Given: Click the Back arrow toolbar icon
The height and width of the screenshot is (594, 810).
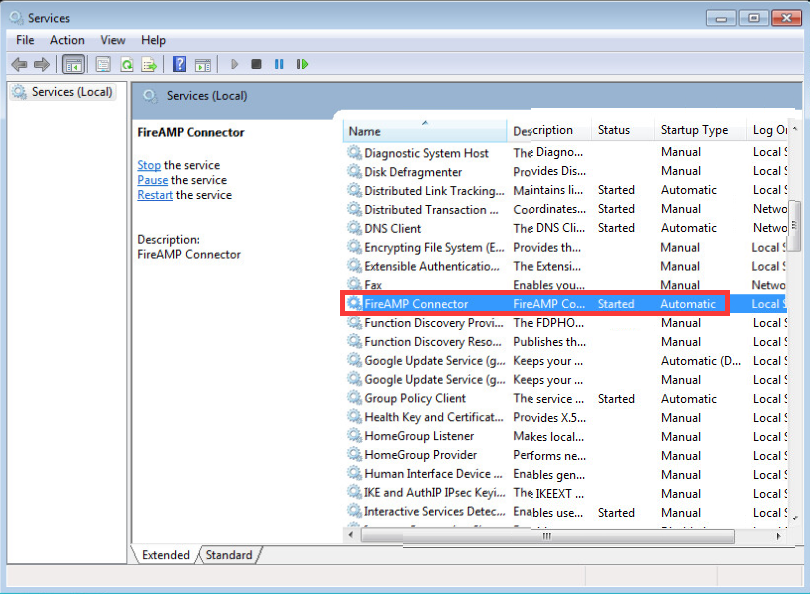Looking at the screenshot, I should pyautogui.click(x=19, y=65).
